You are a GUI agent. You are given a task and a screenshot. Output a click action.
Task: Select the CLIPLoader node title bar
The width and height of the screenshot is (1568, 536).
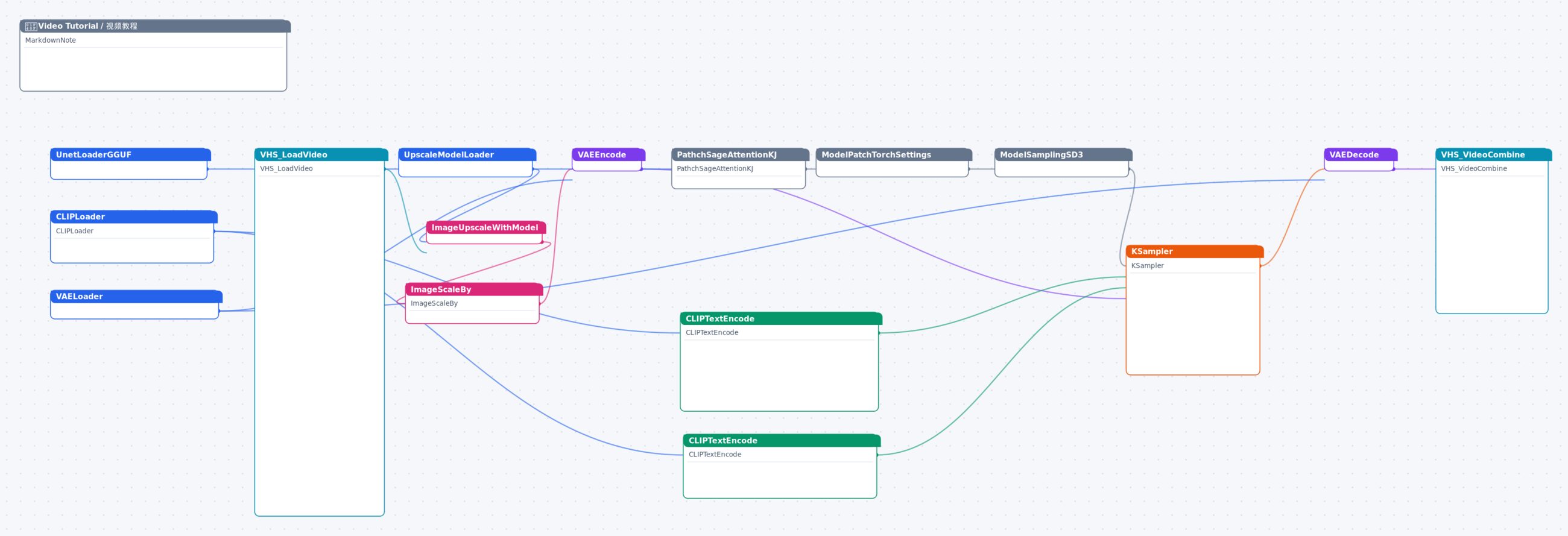click(134, 216)
